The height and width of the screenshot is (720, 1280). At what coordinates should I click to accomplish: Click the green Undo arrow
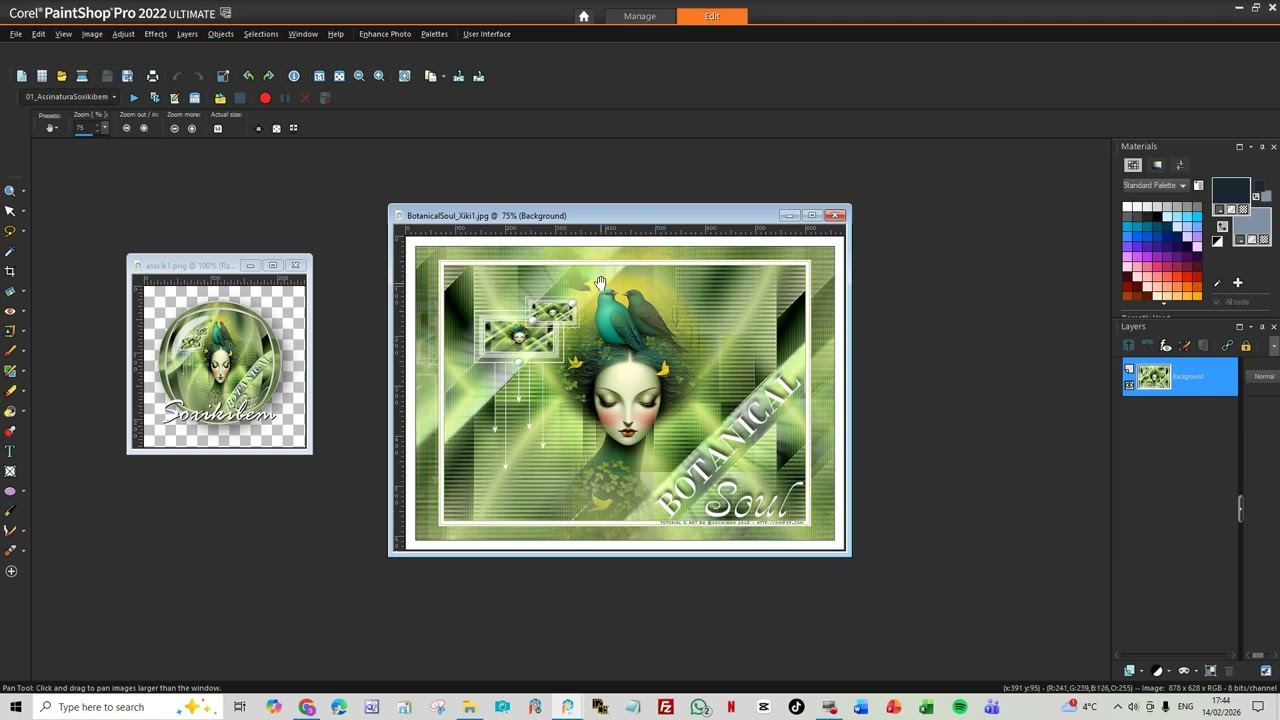(x=248, y=76)
